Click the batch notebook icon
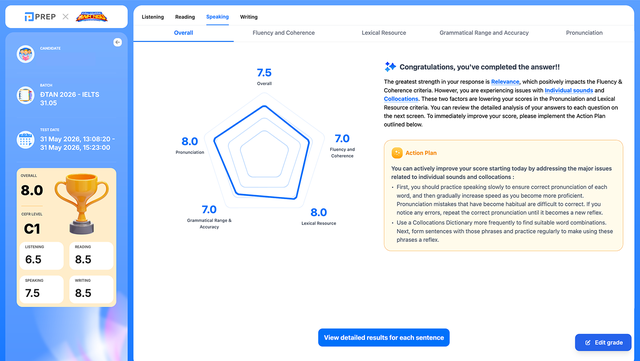 pos(25,95)
